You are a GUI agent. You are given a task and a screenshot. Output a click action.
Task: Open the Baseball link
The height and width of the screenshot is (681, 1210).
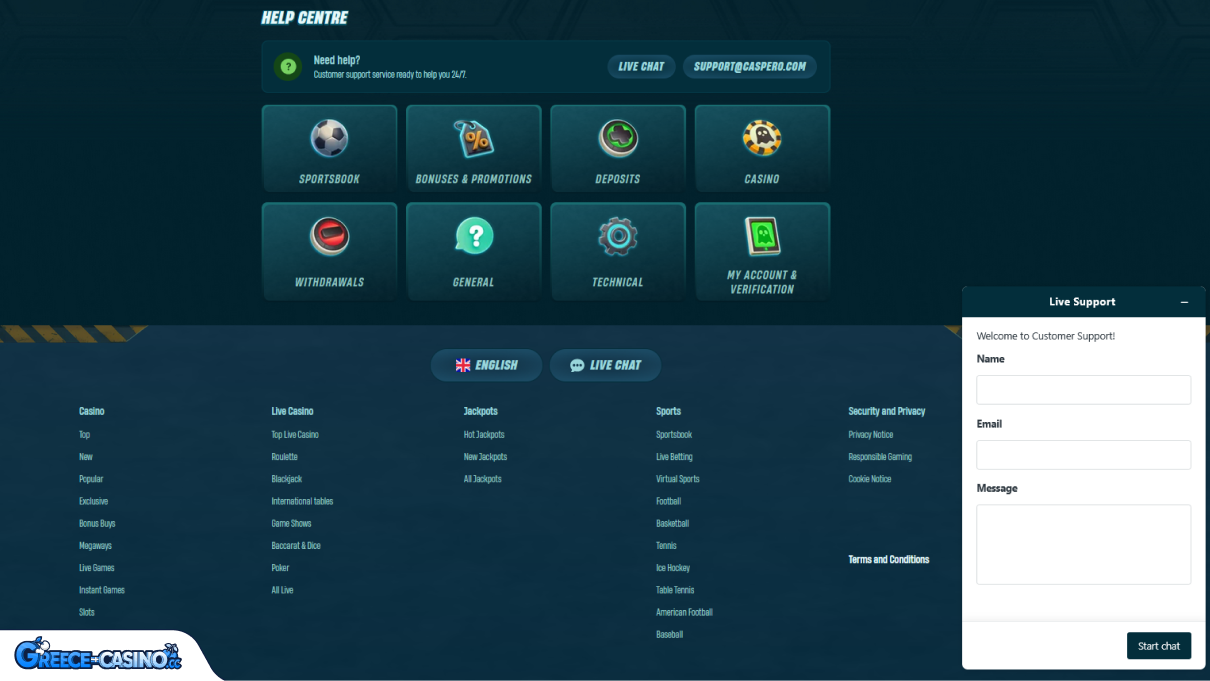(x=669, y=634)
